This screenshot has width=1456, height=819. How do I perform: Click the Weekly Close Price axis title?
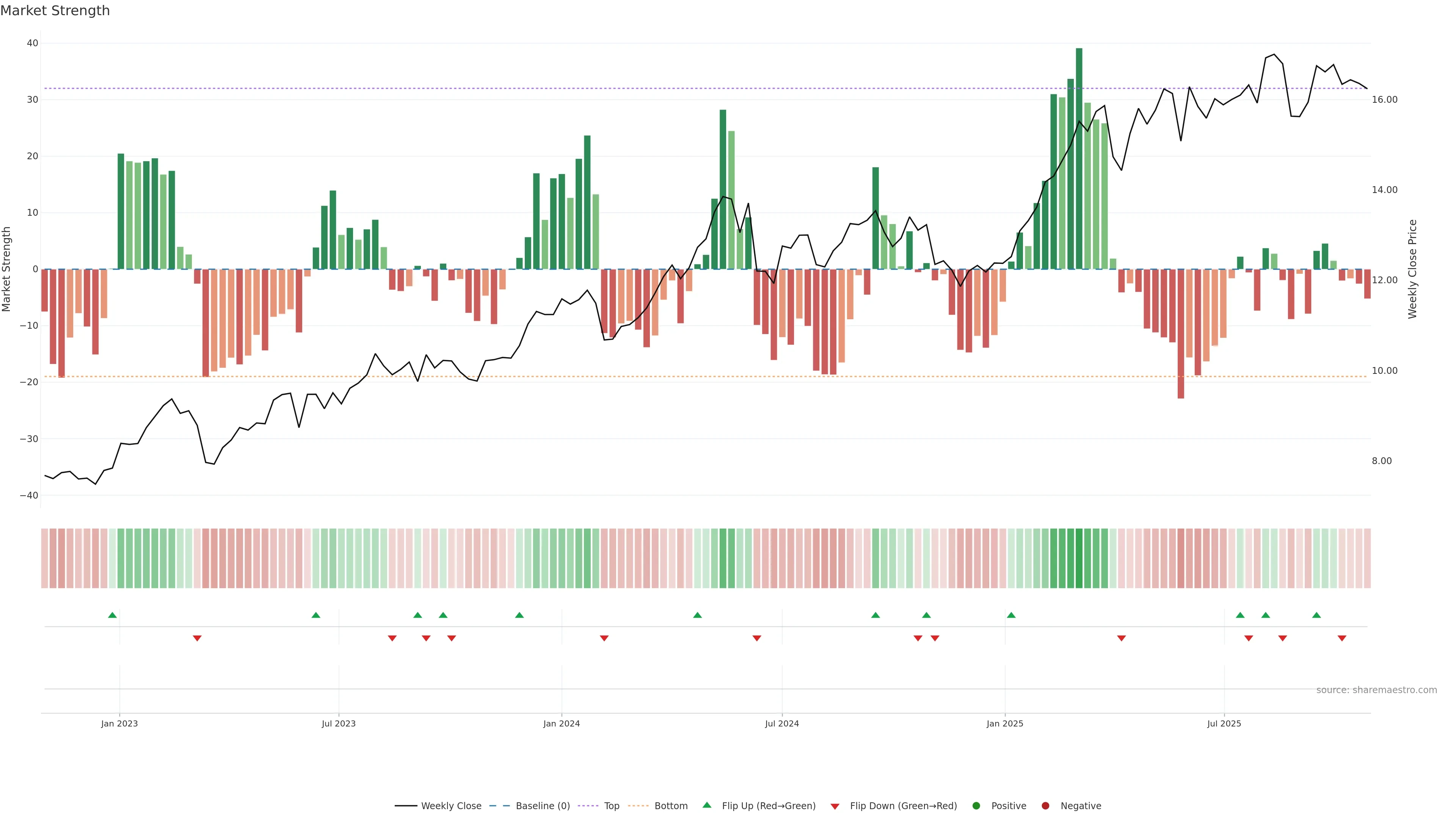(1412, 269)
